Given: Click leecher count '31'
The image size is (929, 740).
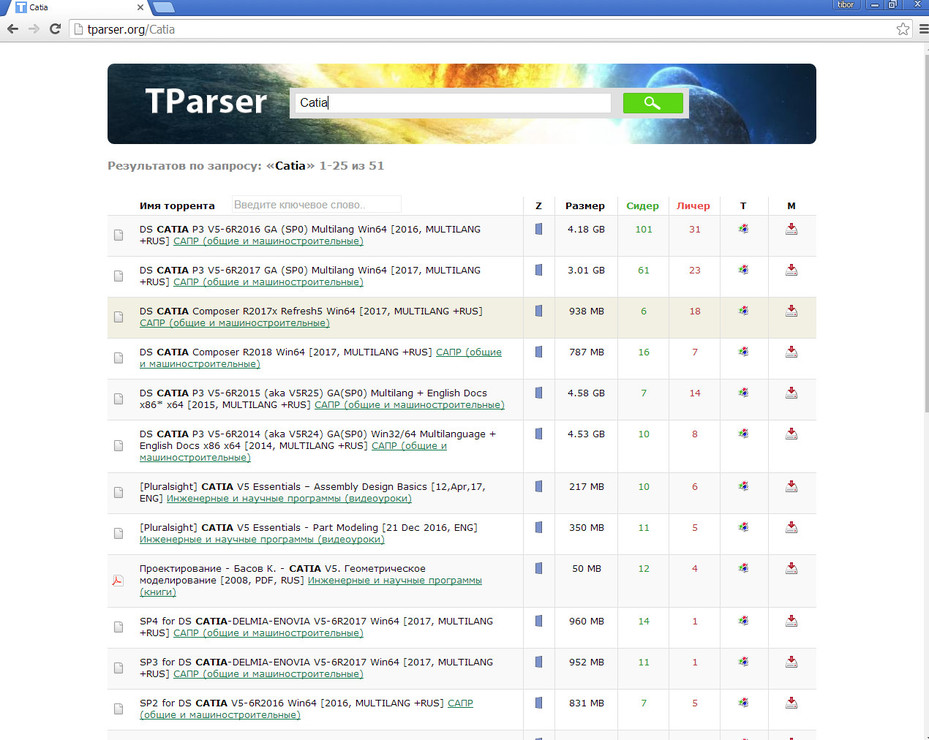Looking at the screenshot, I should pos(694,229).
